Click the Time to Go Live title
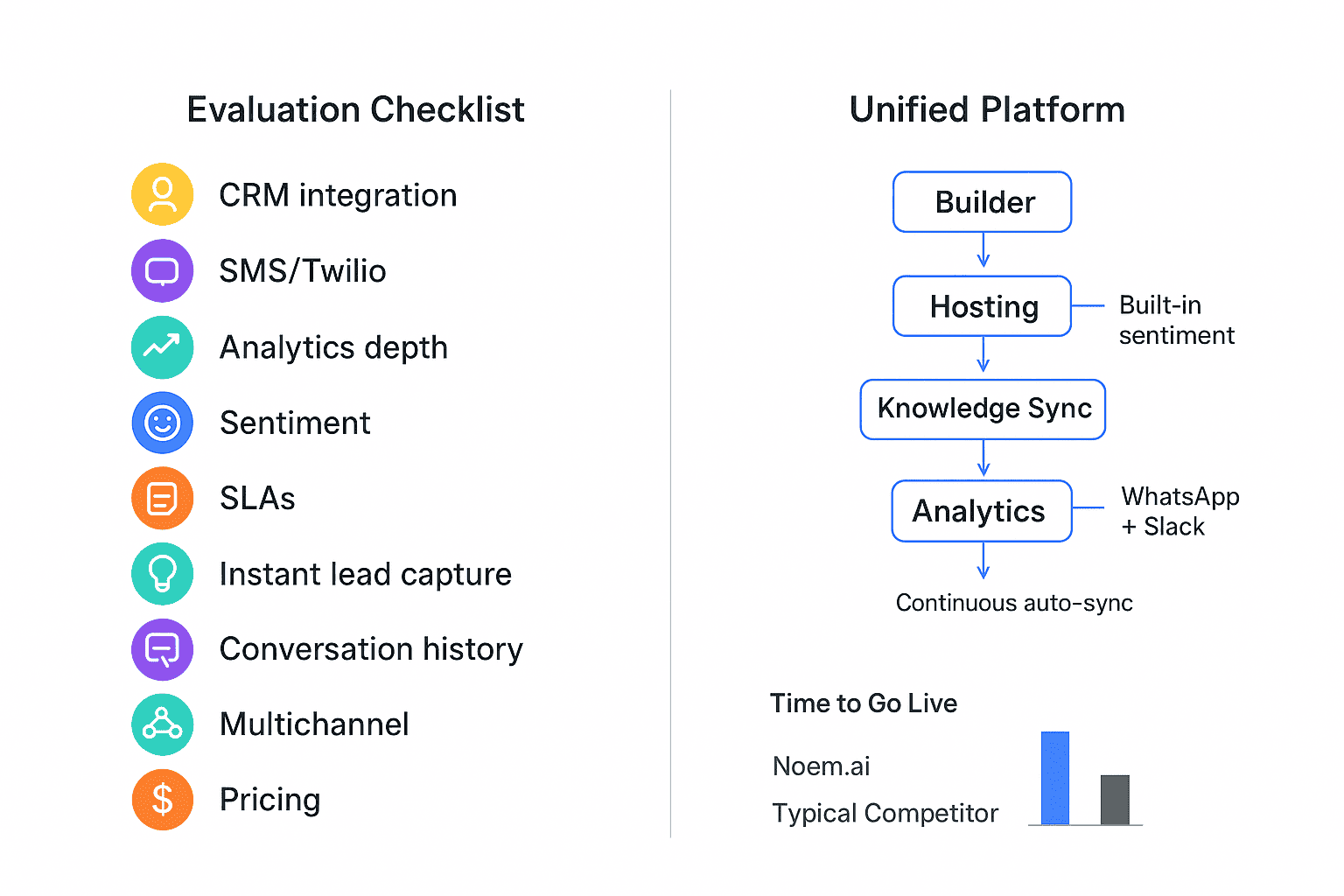The image size is (1344, 896). (864, 703)
